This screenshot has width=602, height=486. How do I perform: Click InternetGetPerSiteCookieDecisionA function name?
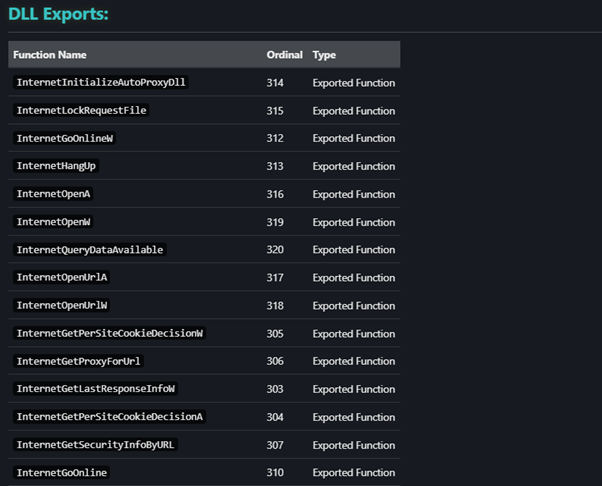point(110,416)
